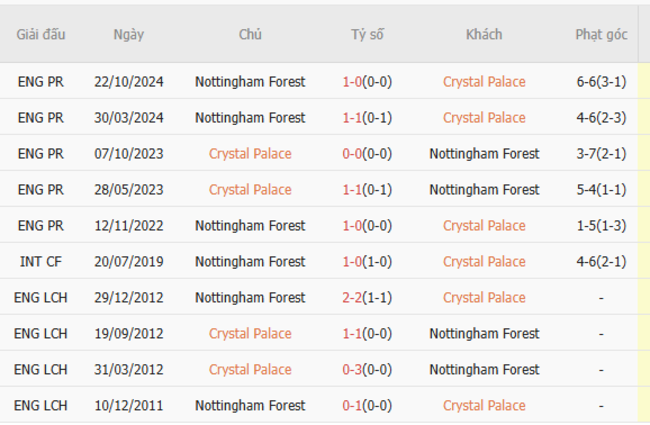Click Nottingham Forest away team on 07/10/2023
Screen dimensions: 650x425
(x=484, y=154)
